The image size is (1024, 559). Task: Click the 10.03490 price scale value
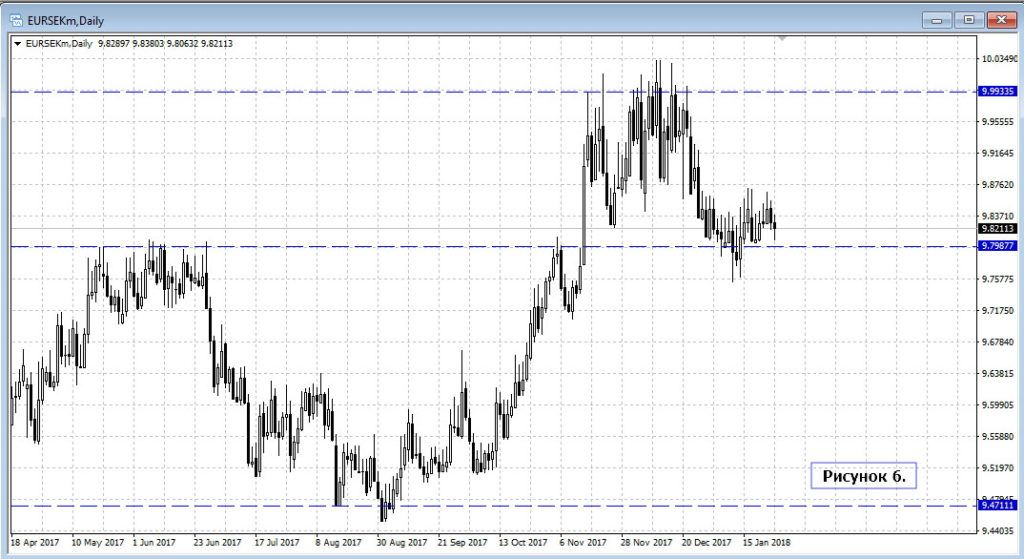[998, 60]
